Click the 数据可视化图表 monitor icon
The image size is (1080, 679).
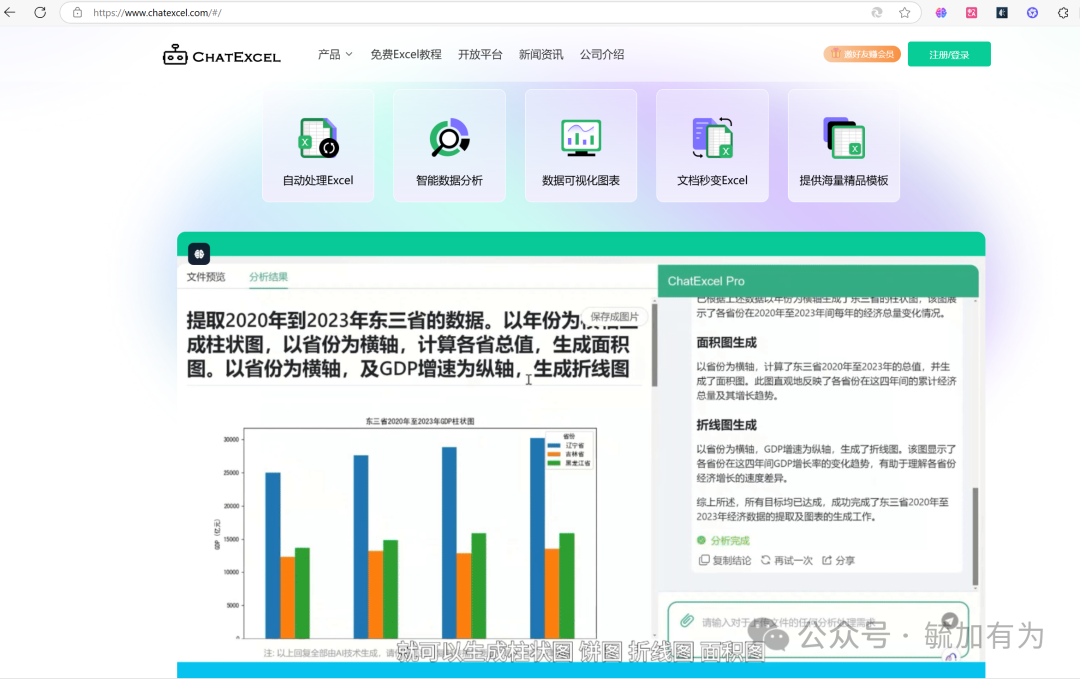(581, 138)
